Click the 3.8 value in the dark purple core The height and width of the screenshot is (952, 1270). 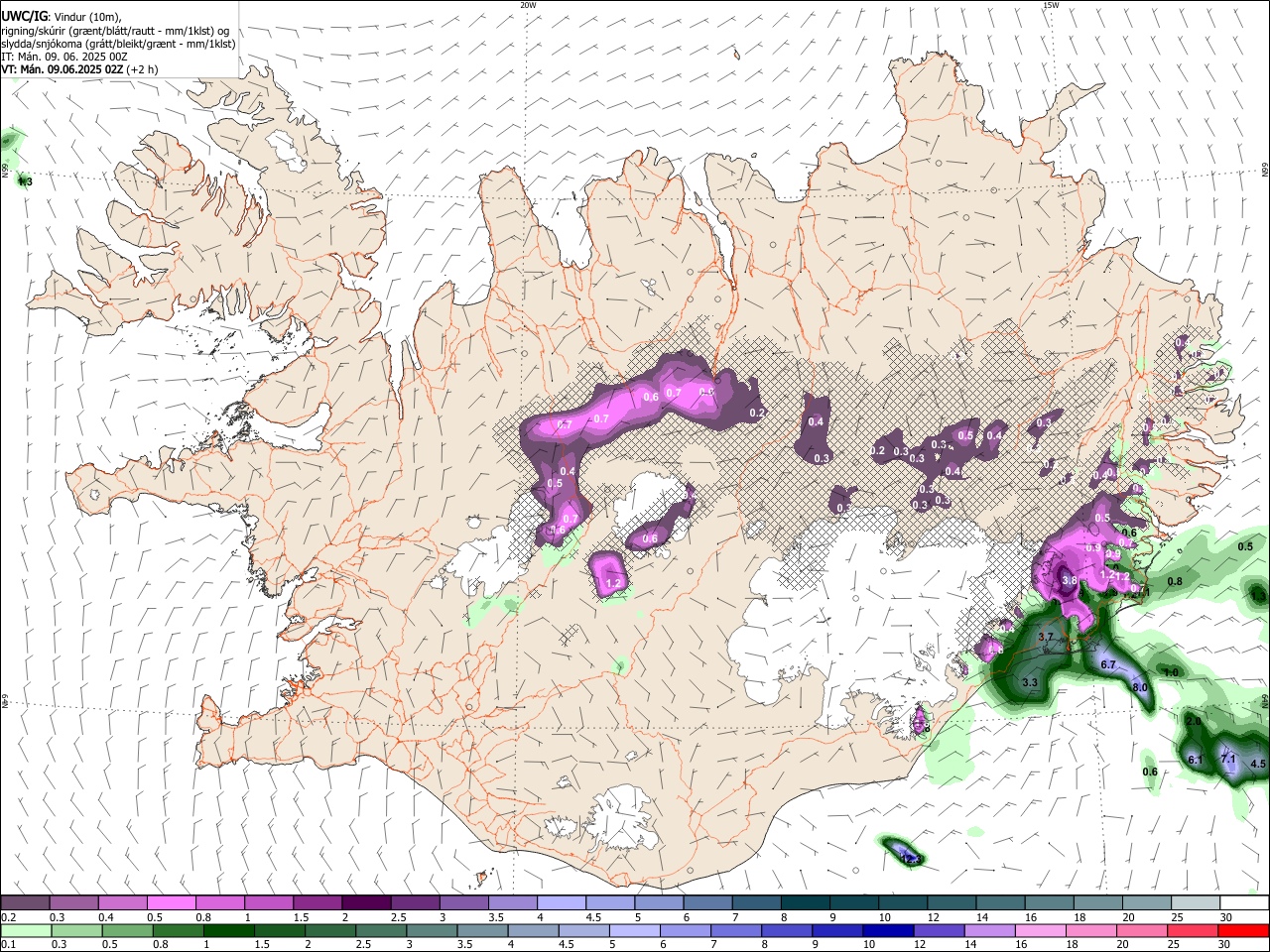pyautogui.click(x=1070, y=581)
